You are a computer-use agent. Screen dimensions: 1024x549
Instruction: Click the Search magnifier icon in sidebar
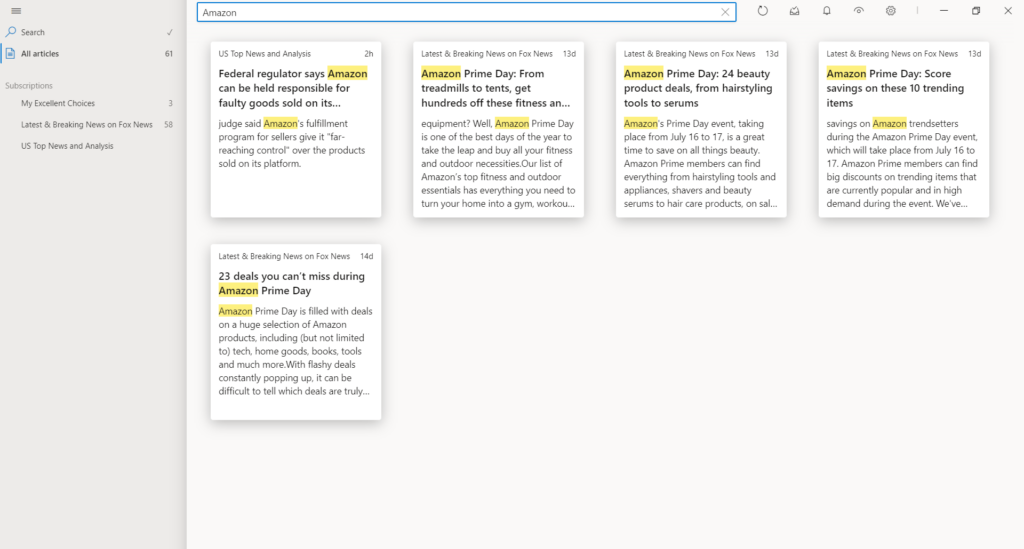10,32
